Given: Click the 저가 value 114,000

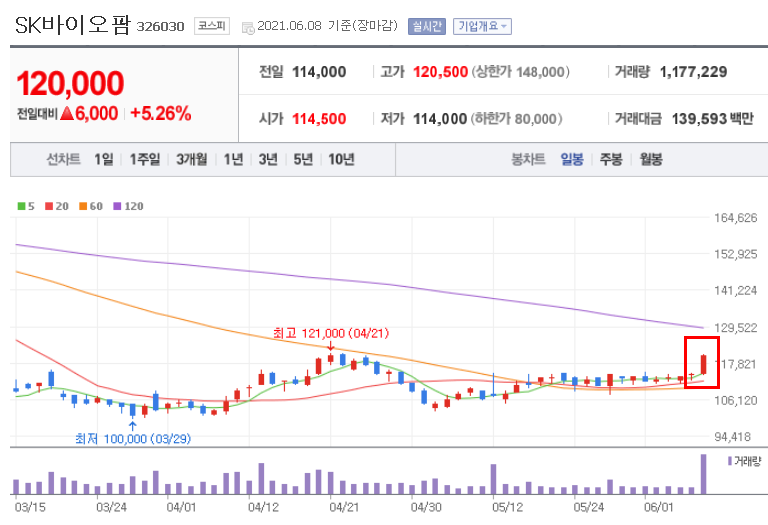Looking at the screenshot, I should point(440,119).
